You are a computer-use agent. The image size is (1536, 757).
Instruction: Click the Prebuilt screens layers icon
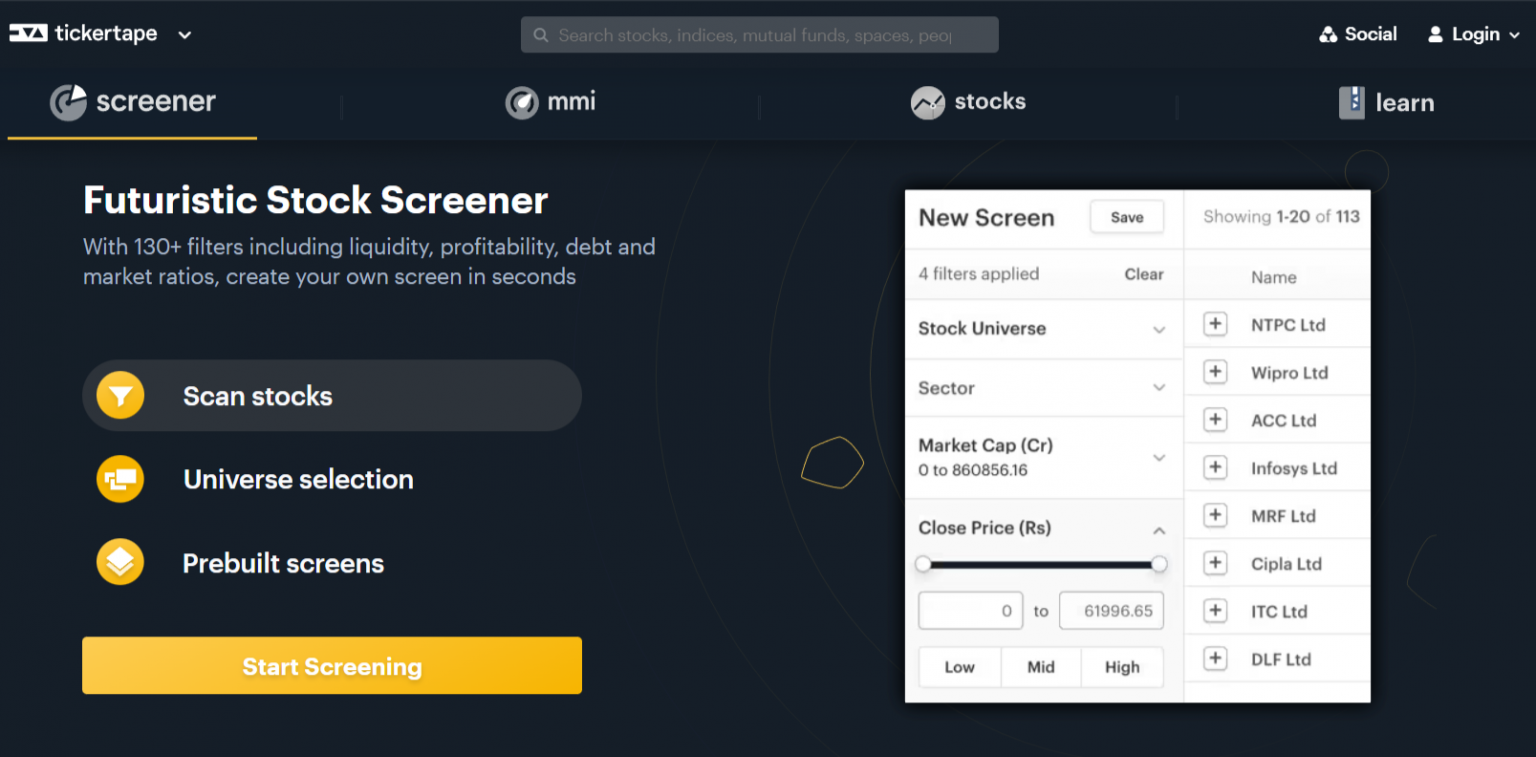pyautogui.click(x=119, y=562)
